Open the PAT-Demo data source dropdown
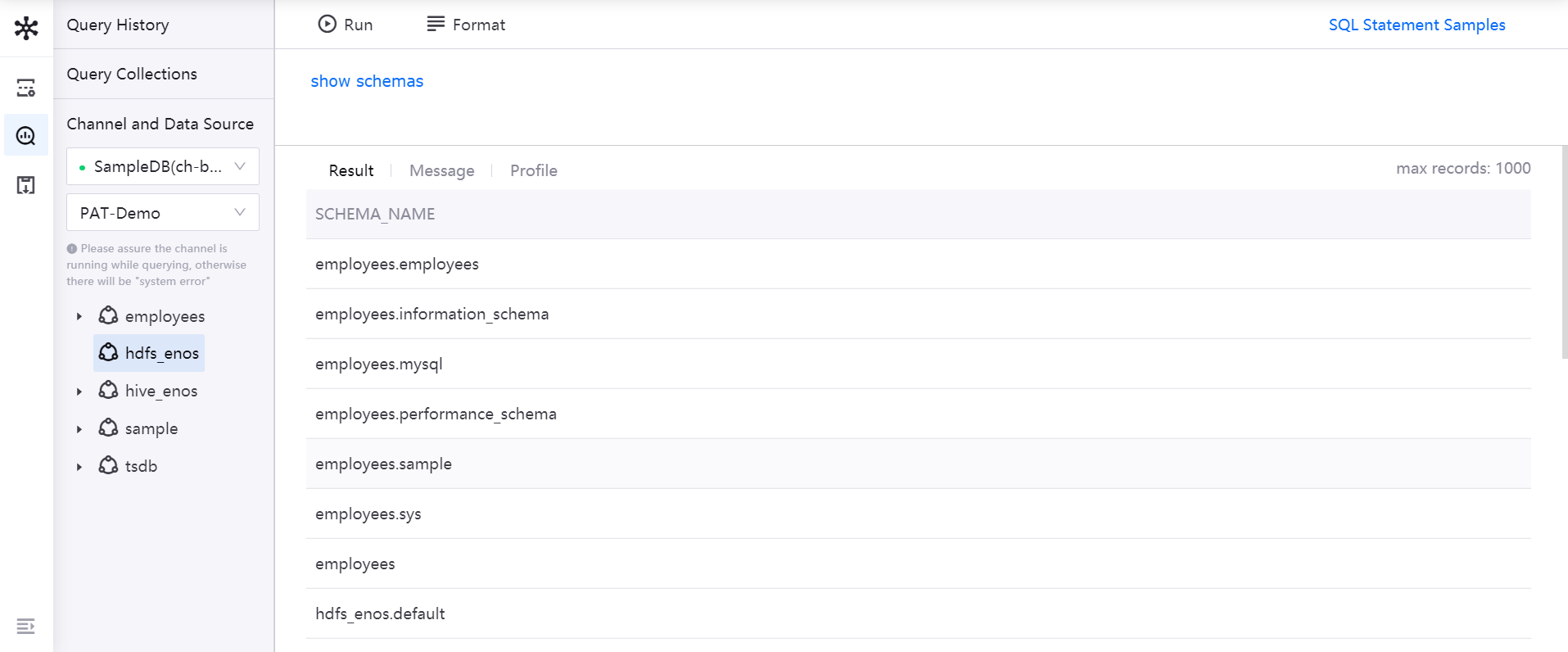 (x=163, y=213)
